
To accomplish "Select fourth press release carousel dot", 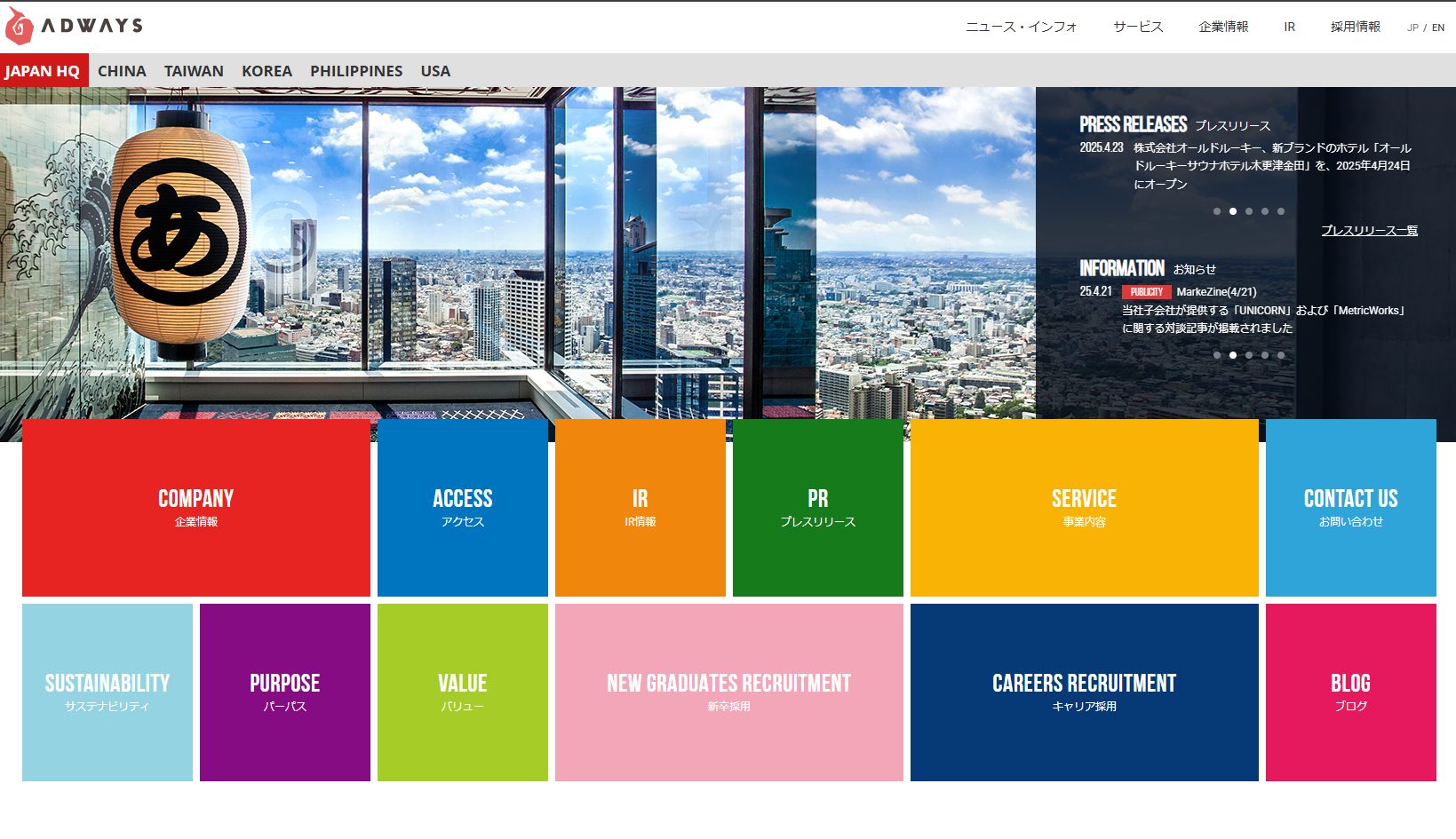I will click(1265, 211).
